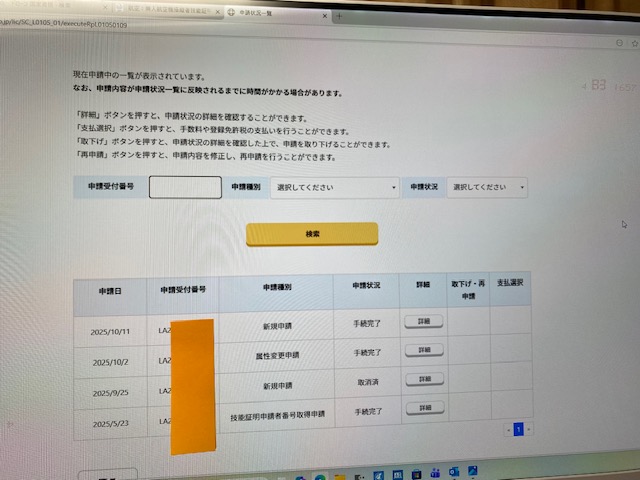Open the 申請種別 dropdown
Viewport: 640px width, 480px height.
coord(335,187)
